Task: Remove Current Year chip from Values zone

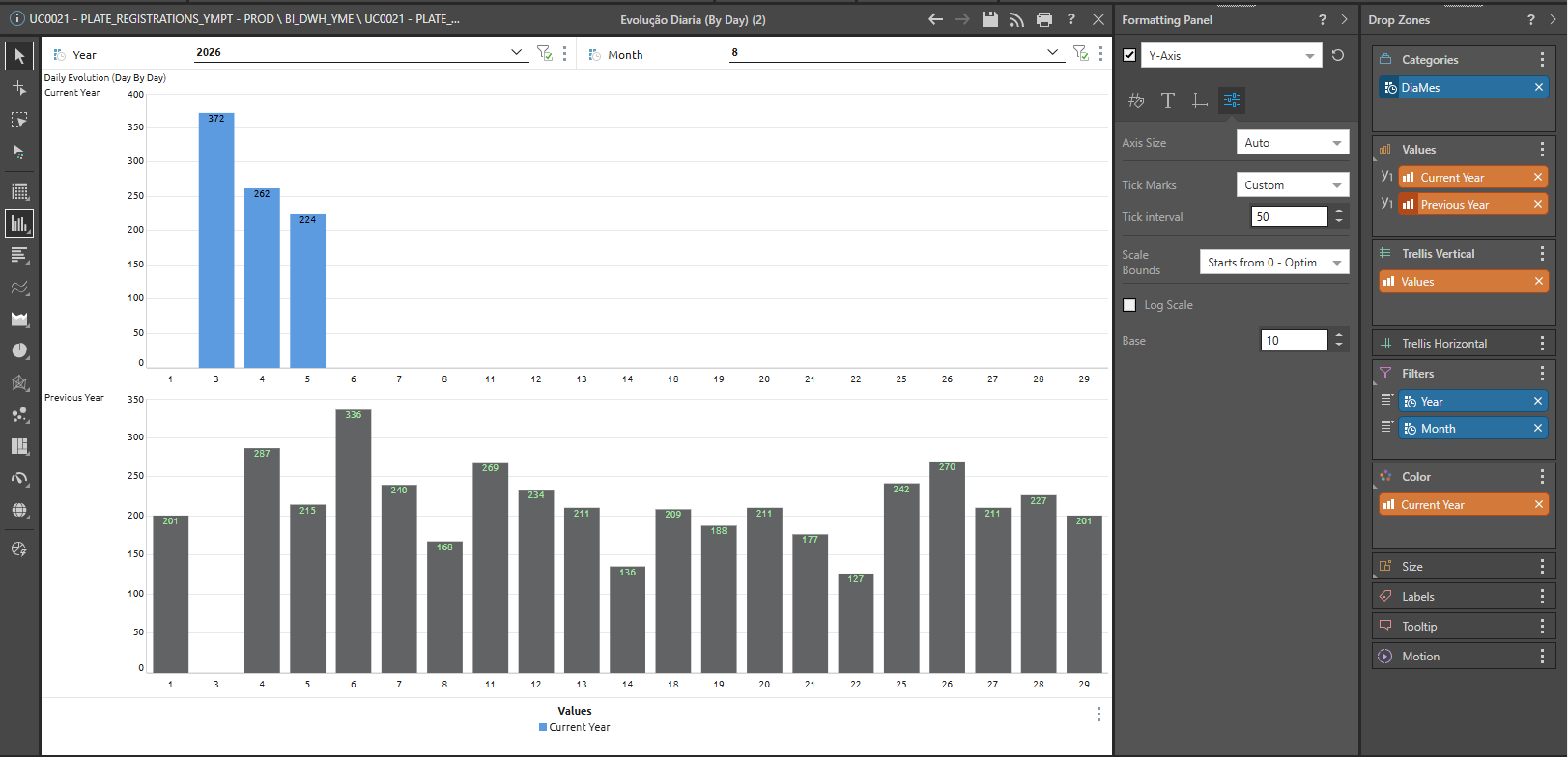Action: point(1538,178)
